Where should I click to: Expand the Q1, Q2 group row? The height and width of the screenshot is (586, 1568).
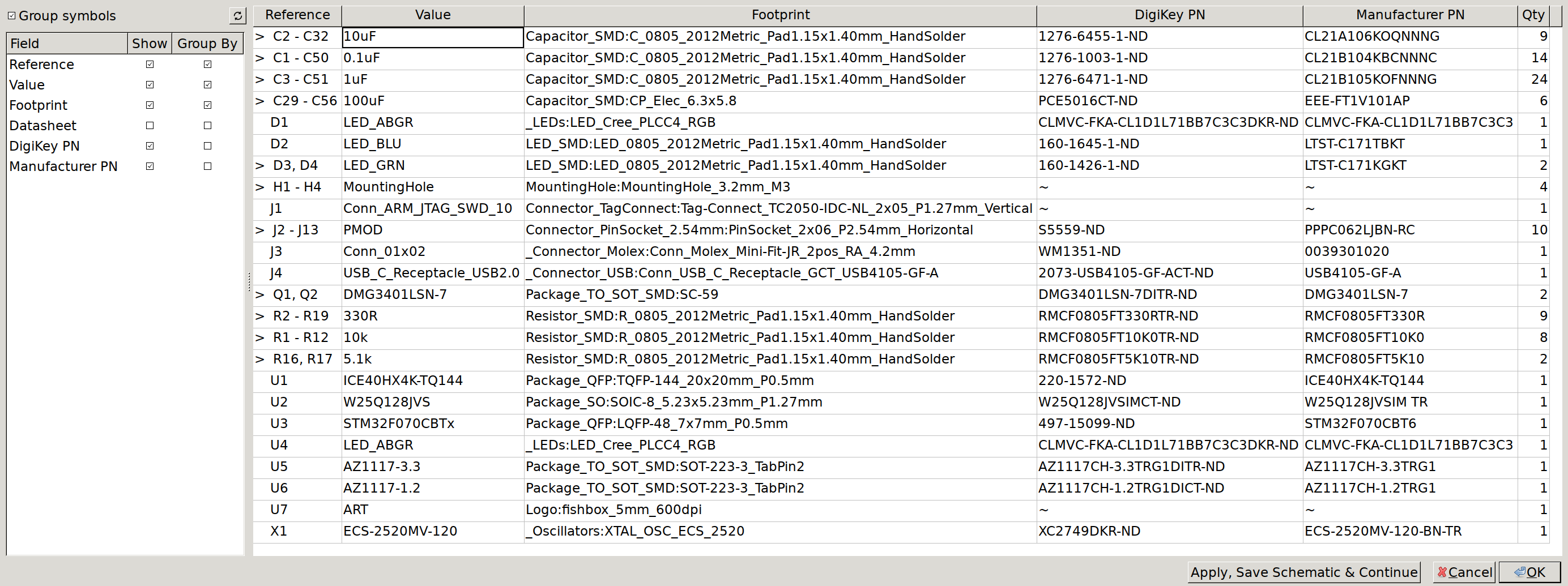[x=260, y=294]
